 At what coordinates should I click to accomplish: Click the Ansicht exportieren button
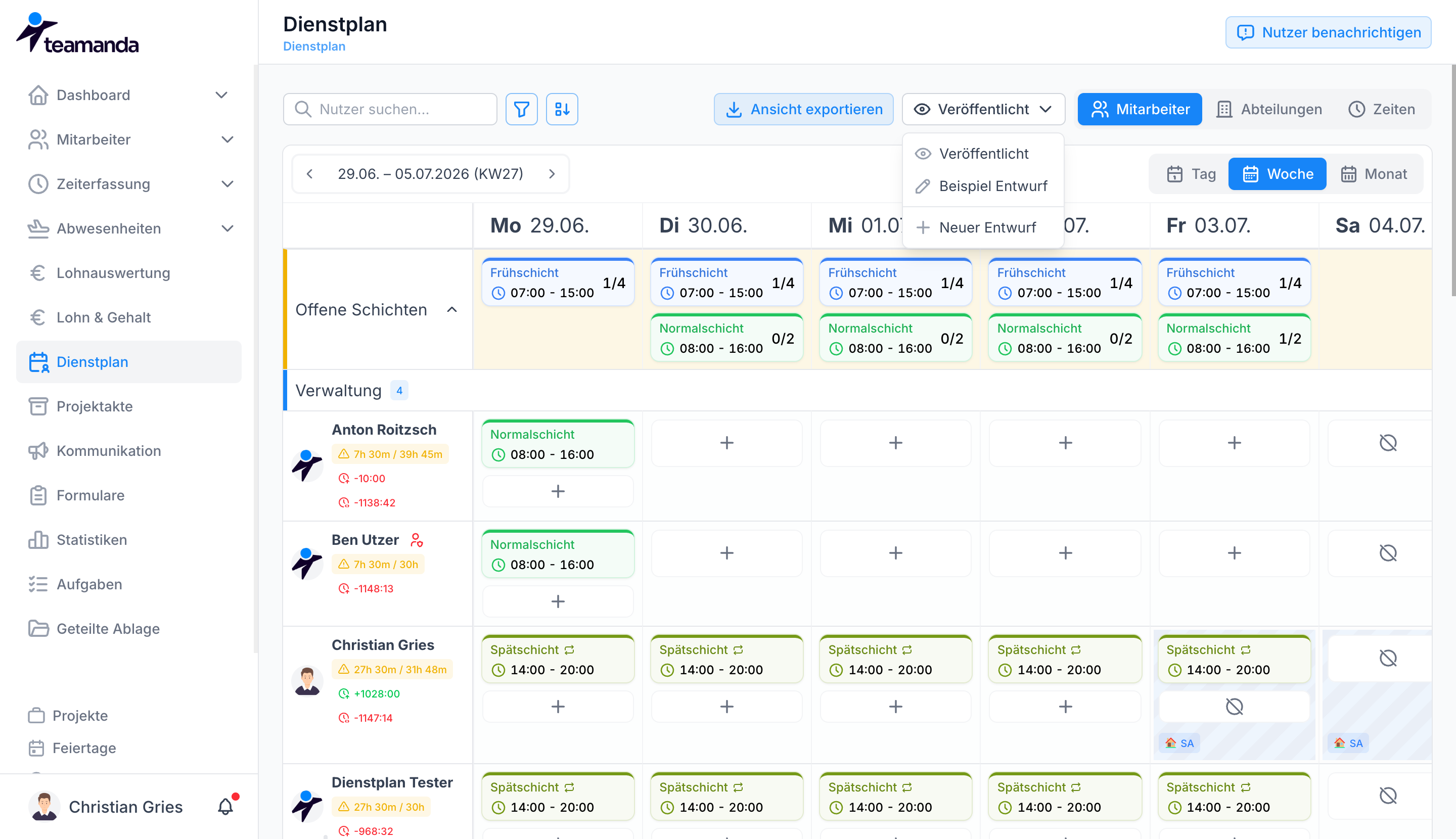[x=803, y=109]
